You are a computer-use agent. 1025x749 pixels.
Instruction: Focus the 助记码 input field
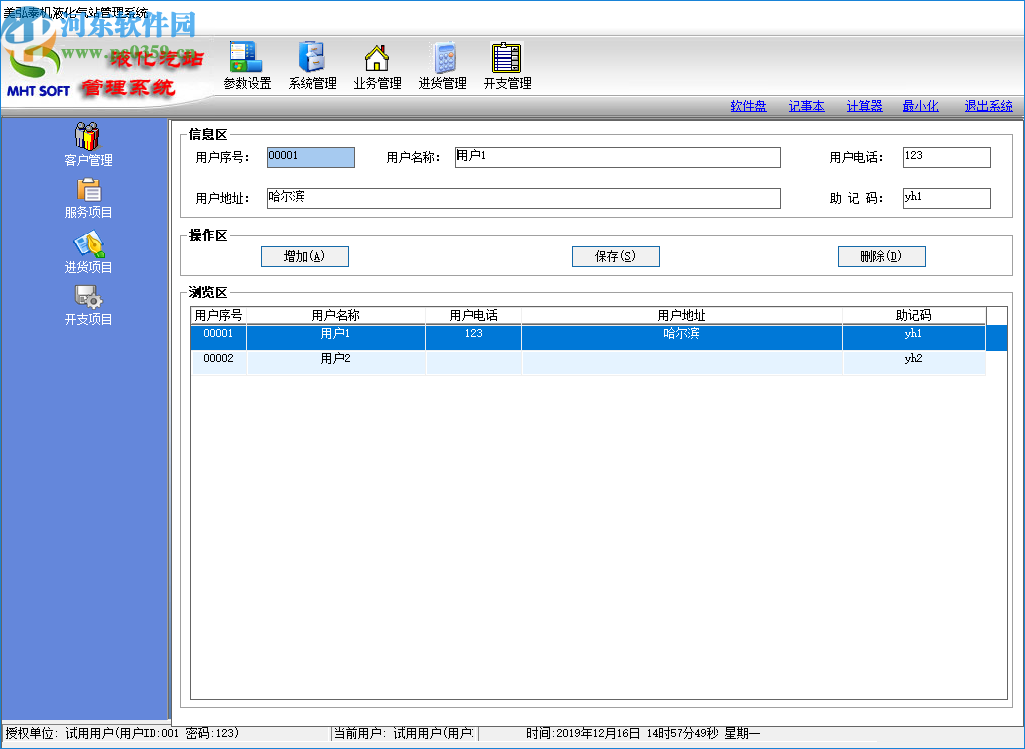pyautogui.click(x=947, y=199)
